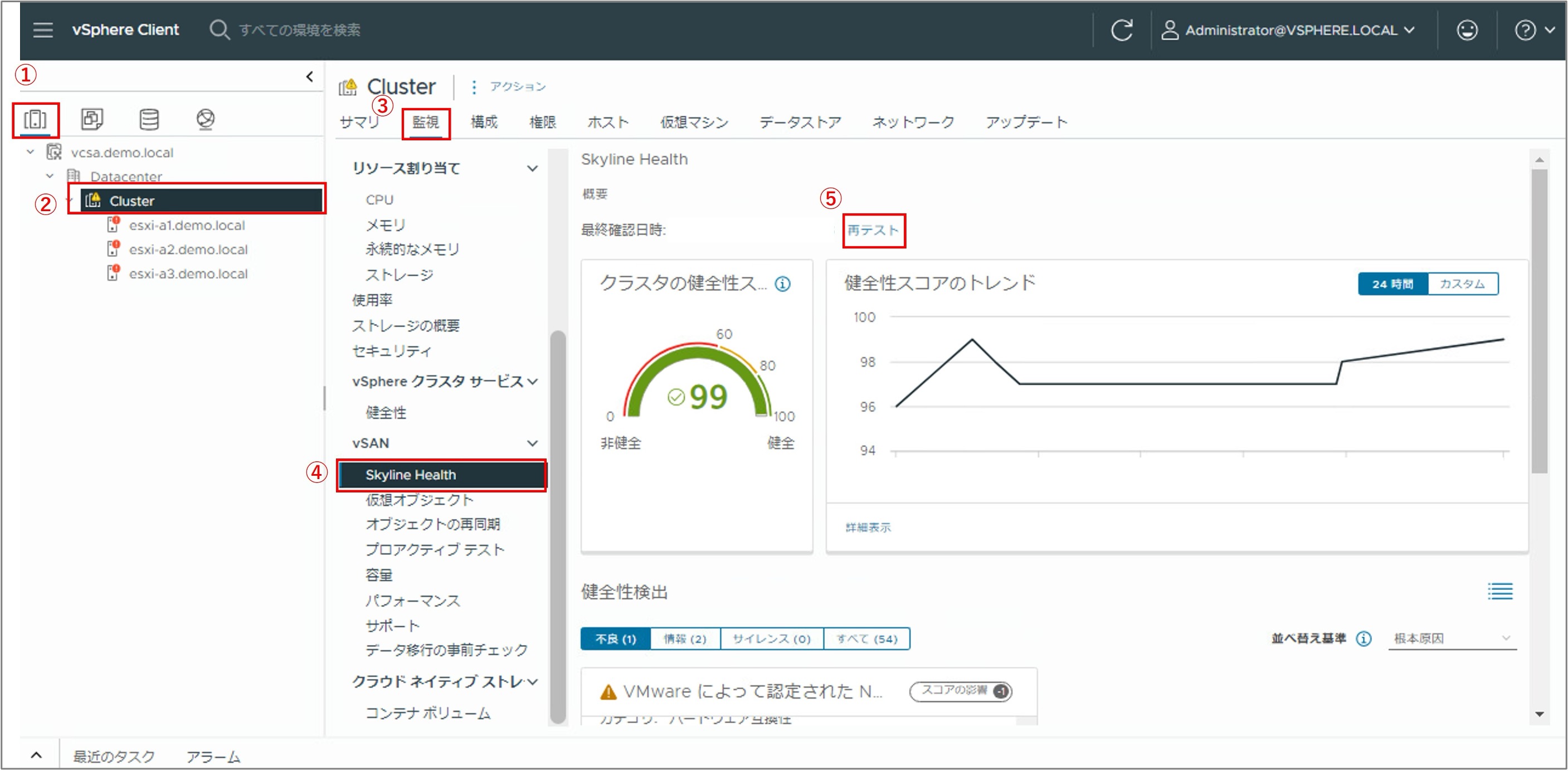Click the search all environments field

[299, 30]
